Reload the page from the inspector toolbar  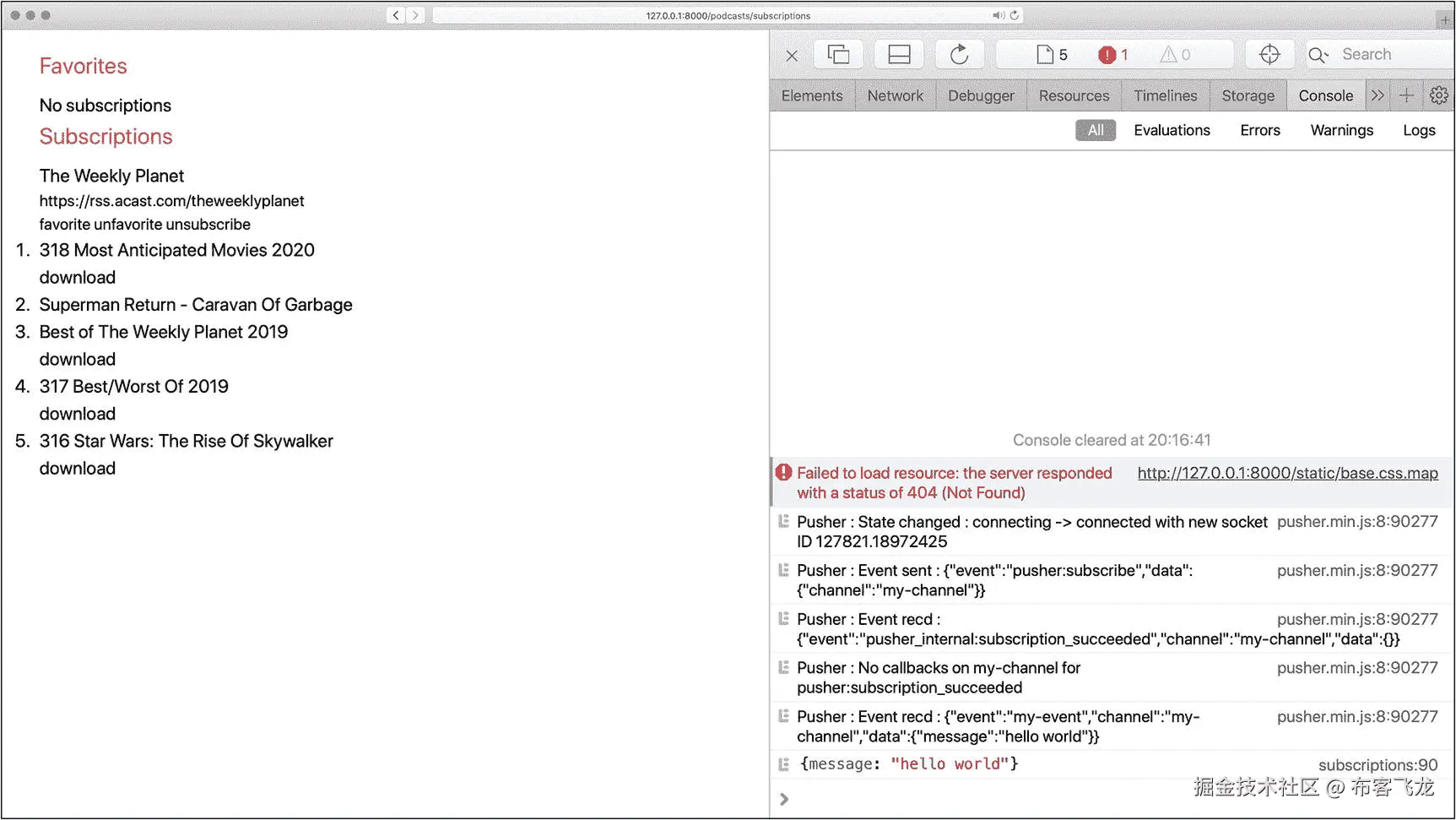coord(959,55)
